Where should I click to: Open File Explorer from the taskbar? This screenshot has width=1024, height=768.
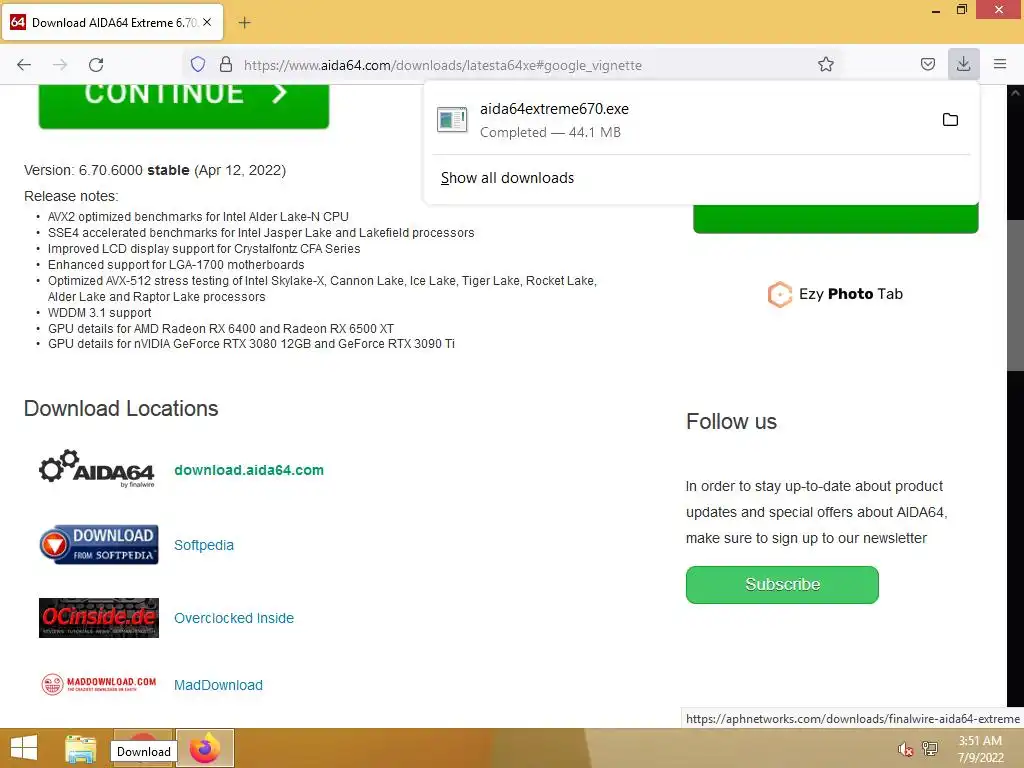coord(80,749)
